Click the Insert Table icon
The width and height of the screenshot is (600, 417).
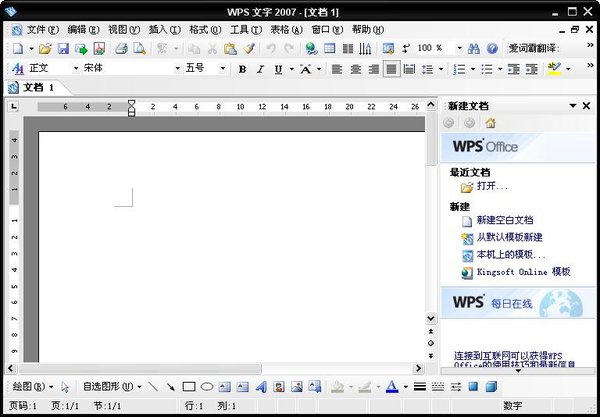click(x=329, y=48)
